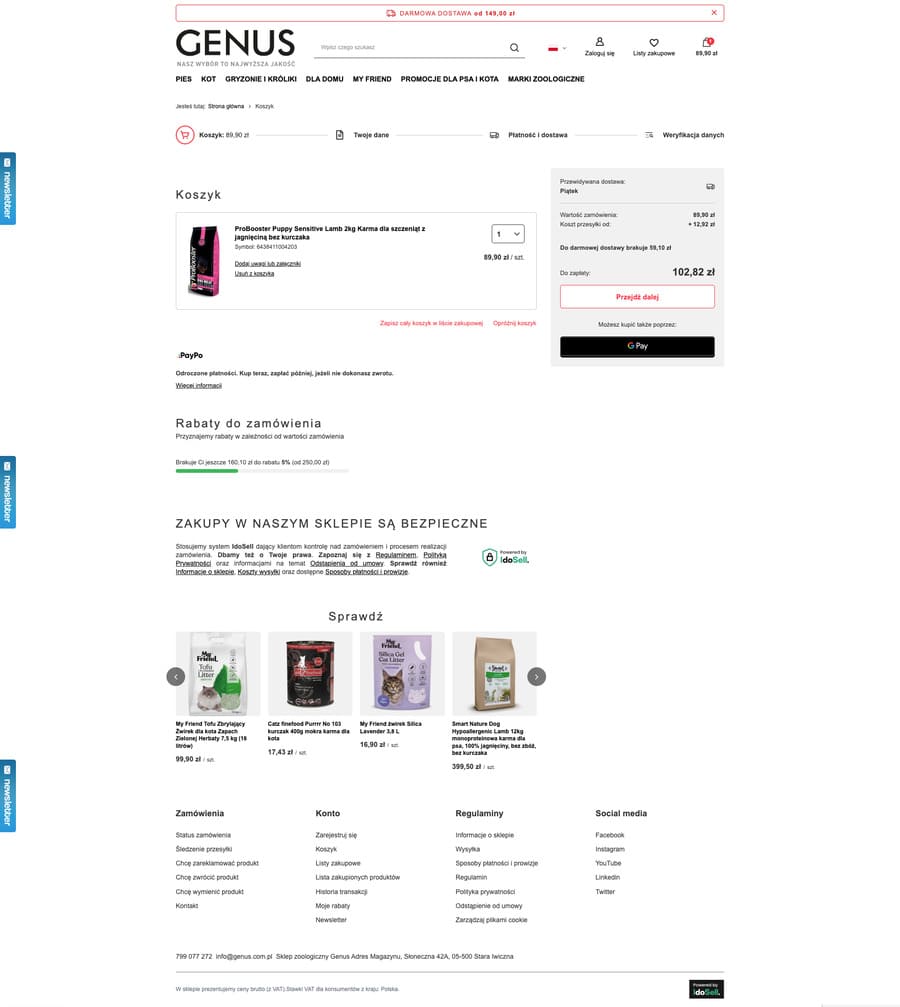Click the search magnifier icon

514,48
